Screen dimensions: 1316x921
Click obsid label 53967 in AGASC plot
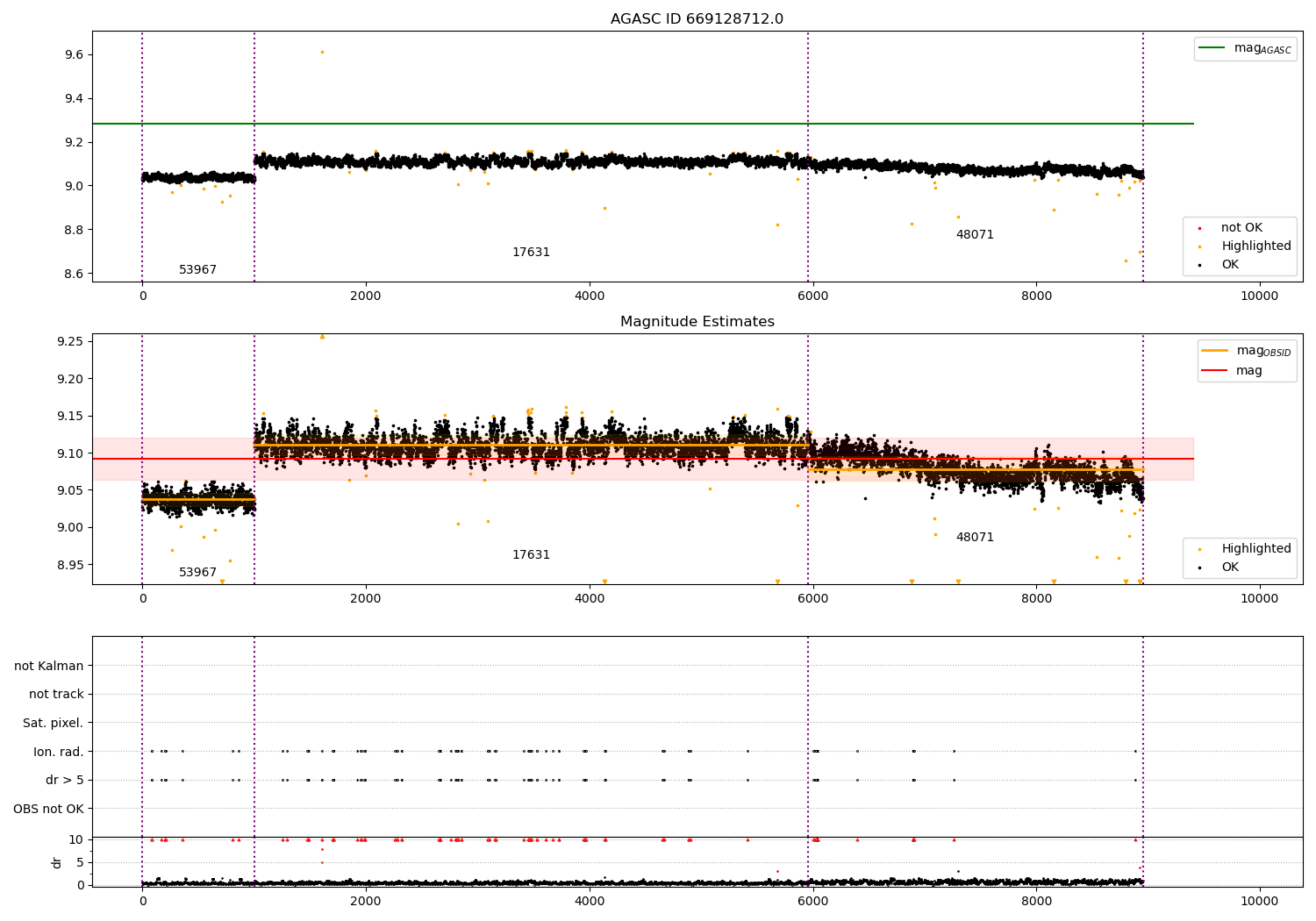pyautogui.click(x=197, y=270)
